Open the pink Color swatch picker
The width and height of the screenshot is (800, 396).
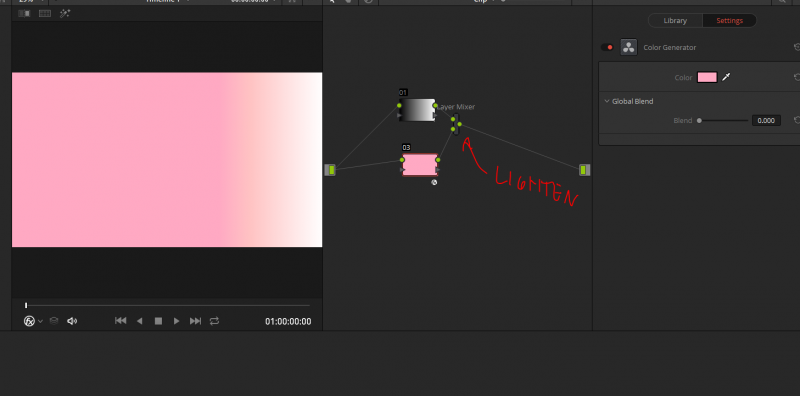[707, 78]
